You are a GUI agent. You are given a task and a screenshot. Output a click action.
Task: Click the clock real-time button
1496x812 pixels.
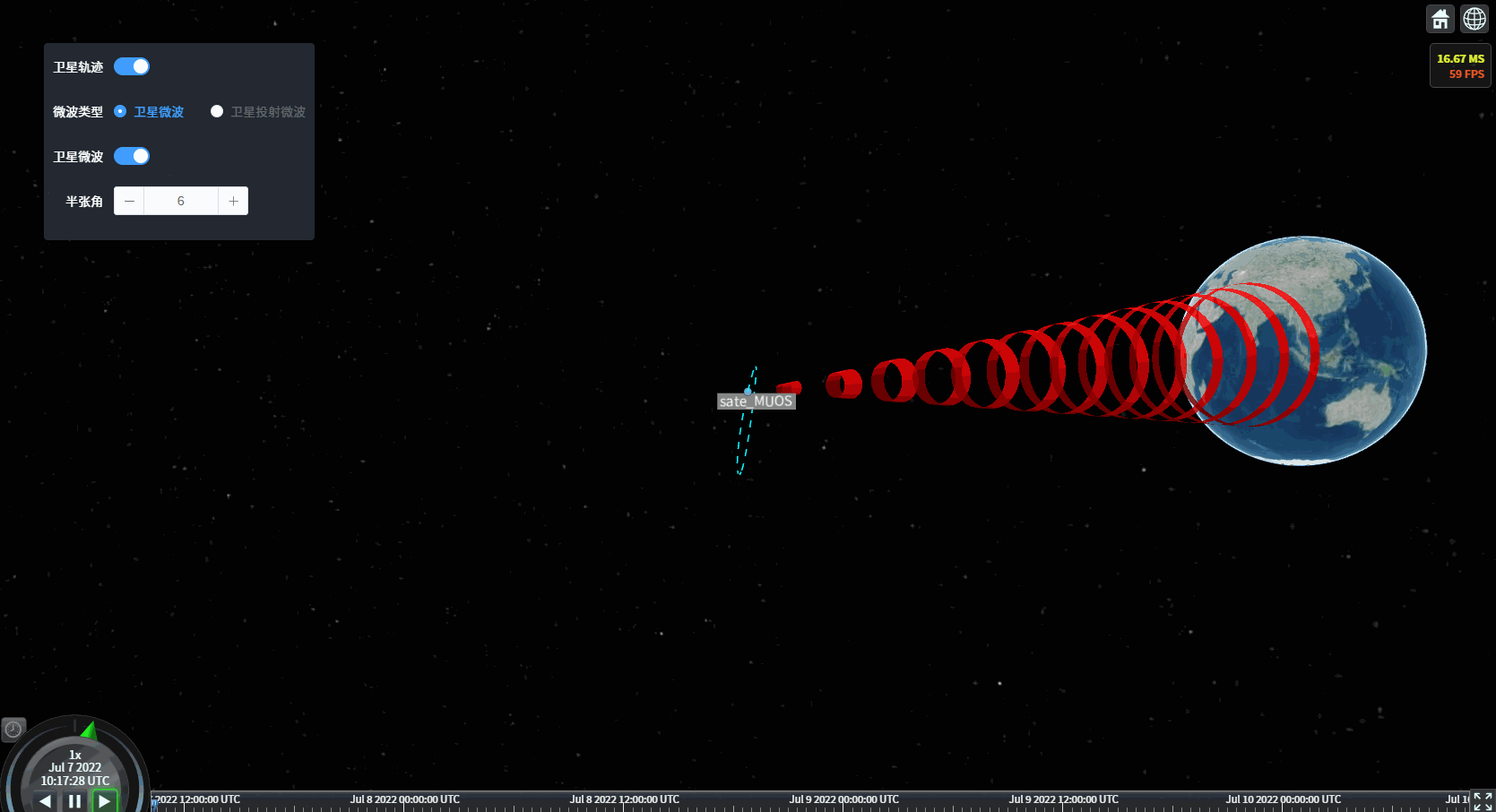13,730
